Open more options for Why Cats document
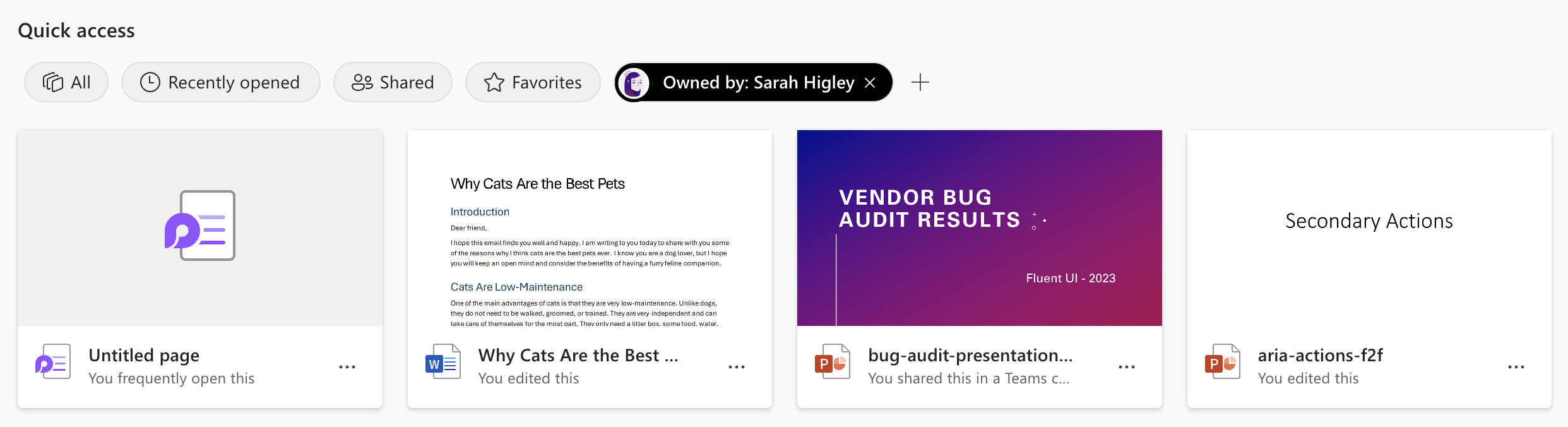Screen dimensions: 1568x427 pyautogui.click(x=737, y=367)
